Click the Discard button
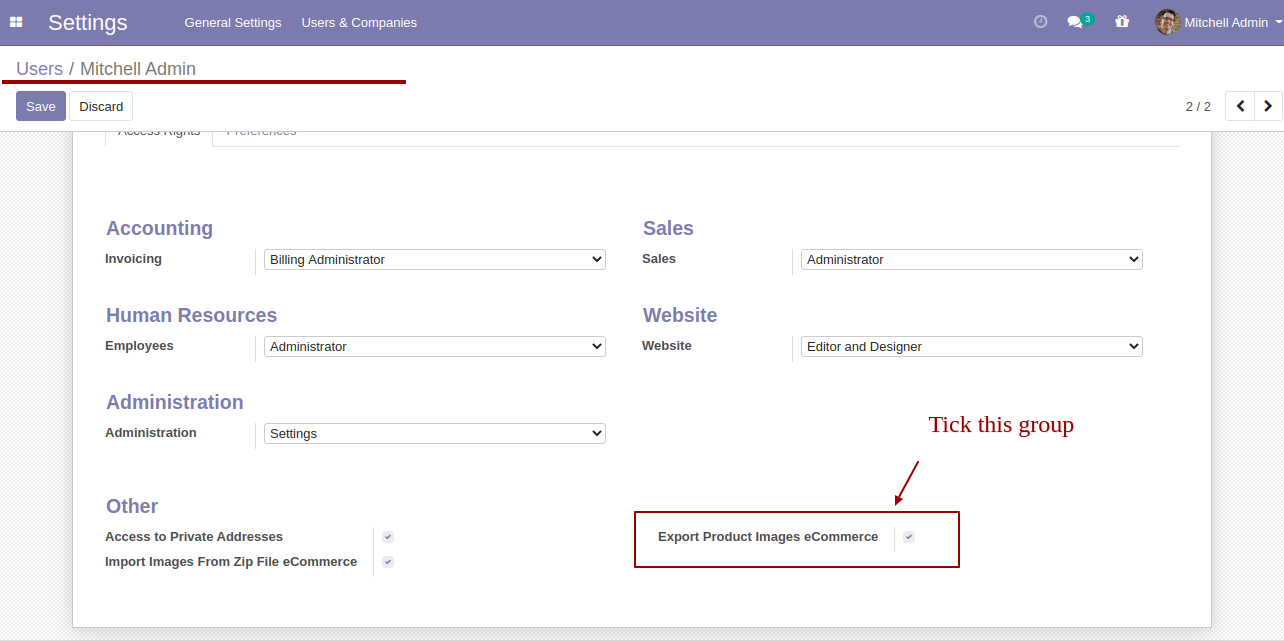 [101, 106]
